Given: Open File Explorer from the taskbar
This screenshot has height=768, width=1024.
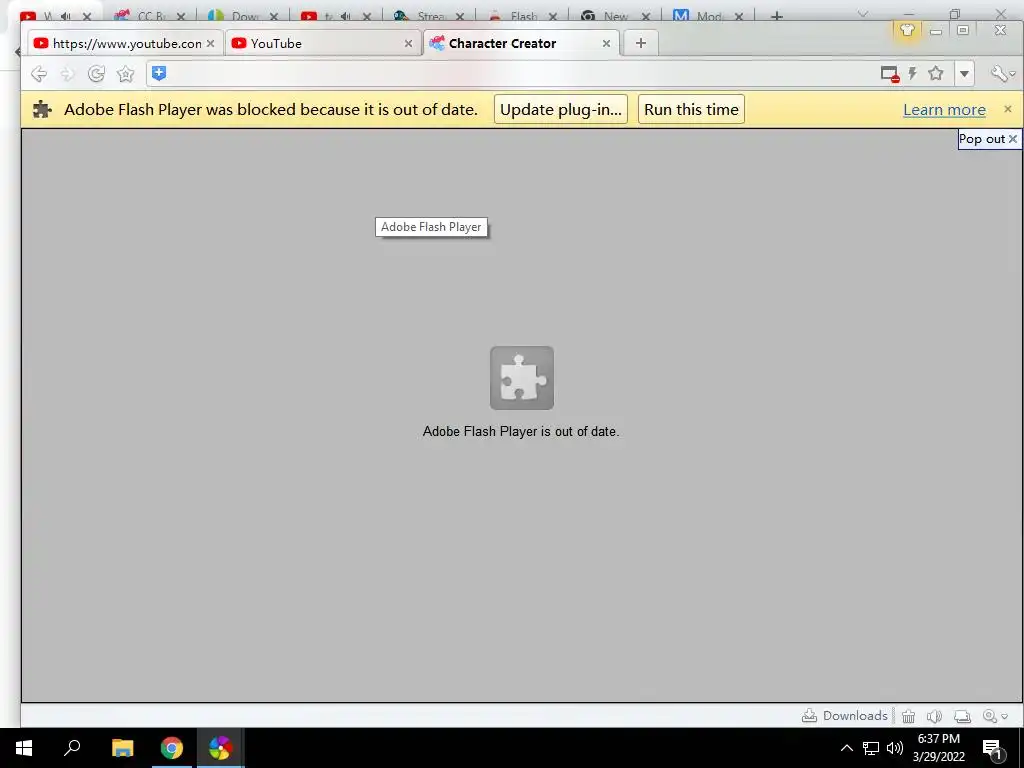Looking at the screenshot, I should coord(122,748).
